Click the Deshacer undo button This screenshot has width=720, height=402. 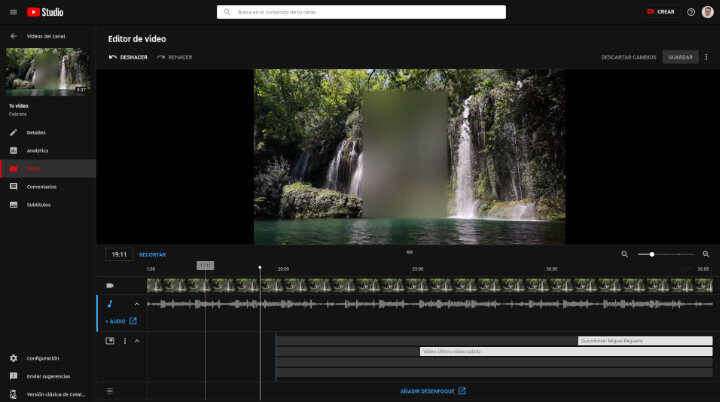click(x=128, y=57)
